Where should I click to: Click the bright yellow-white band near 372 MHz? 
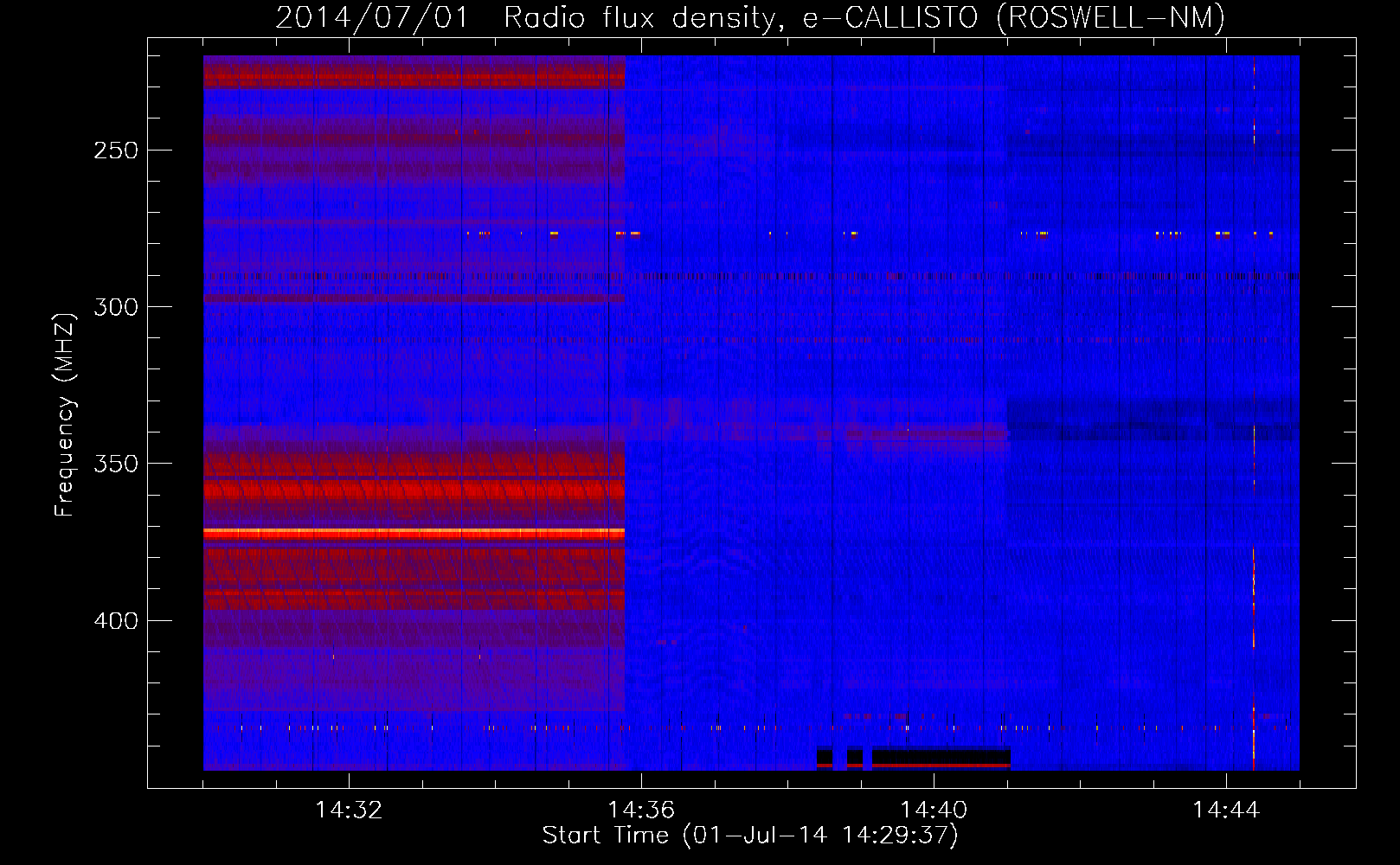click(x=414, y=534)
